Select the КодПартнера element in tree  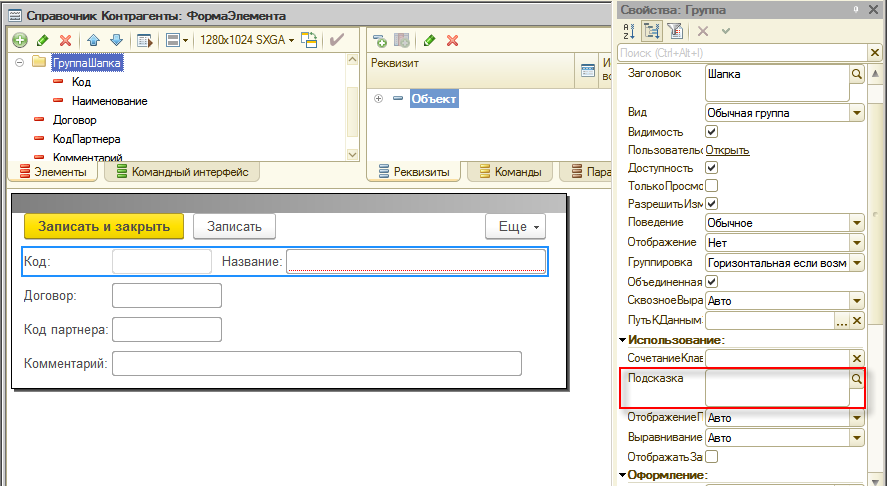click(x=87, y=139)
